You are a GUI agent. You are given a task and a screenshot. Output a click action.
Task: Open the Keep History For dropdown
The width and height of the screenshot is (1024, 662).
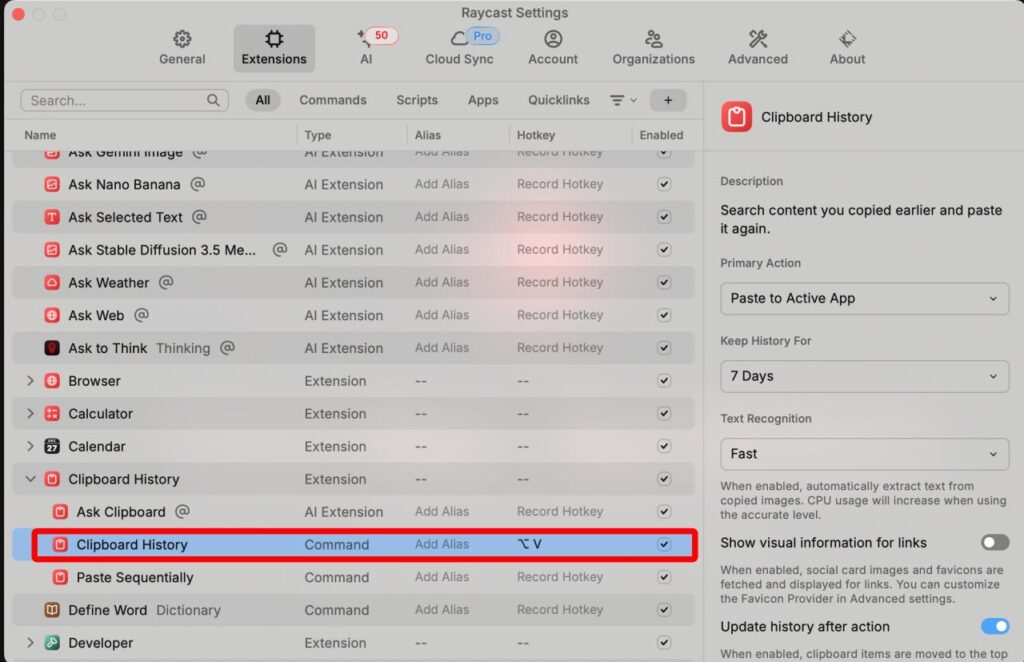coord(864,376)
